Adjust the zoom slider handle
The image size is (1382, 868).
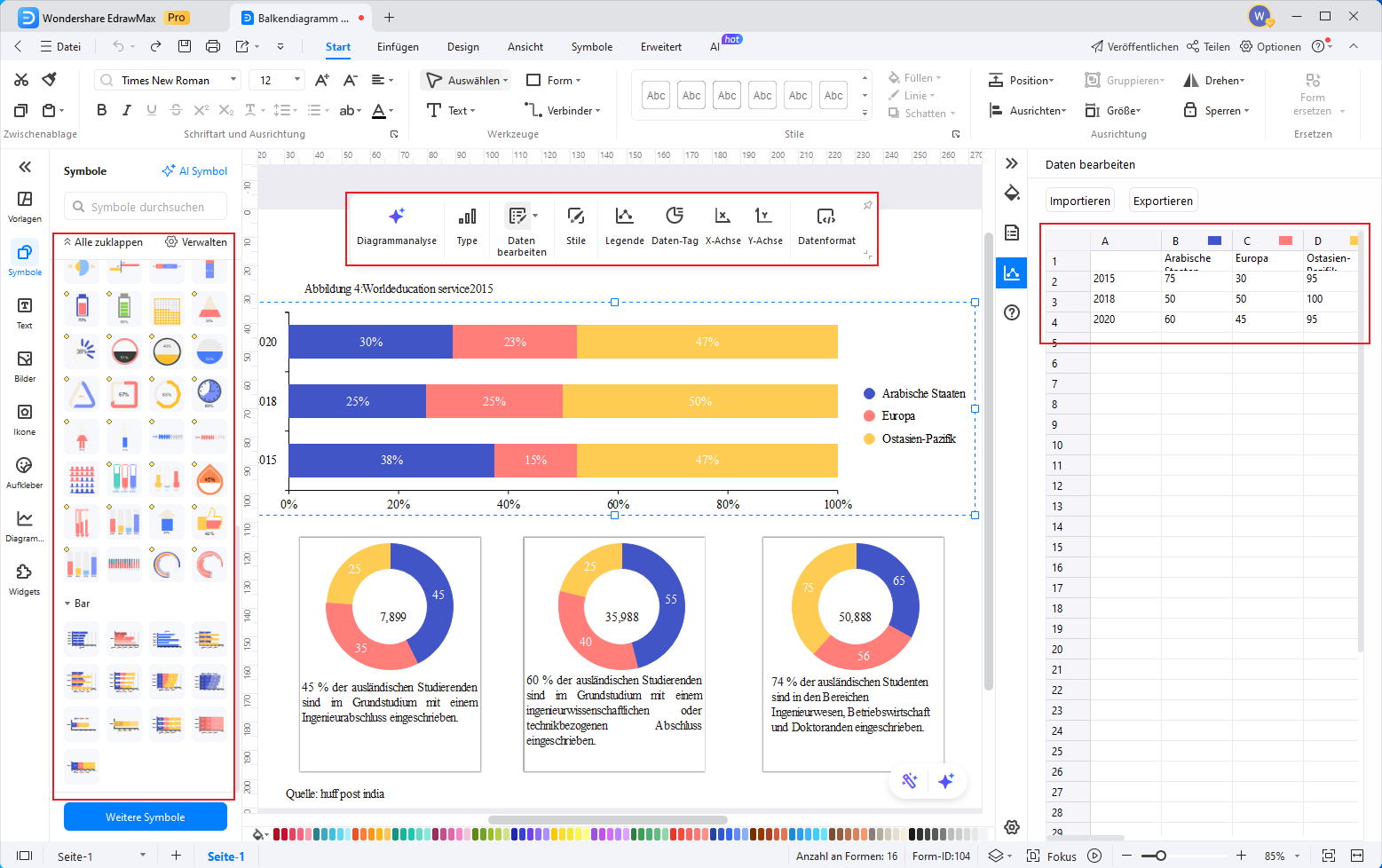[1160, 856]
